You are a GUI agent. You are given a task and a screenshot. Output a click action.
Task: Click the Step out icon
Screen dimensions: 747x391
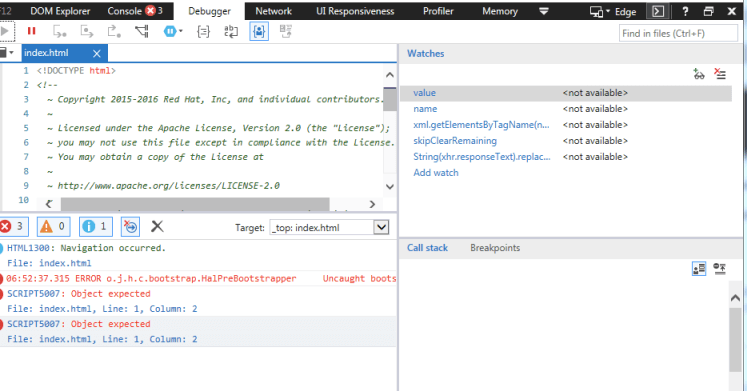pyautogui.click(x=114, y=32)
